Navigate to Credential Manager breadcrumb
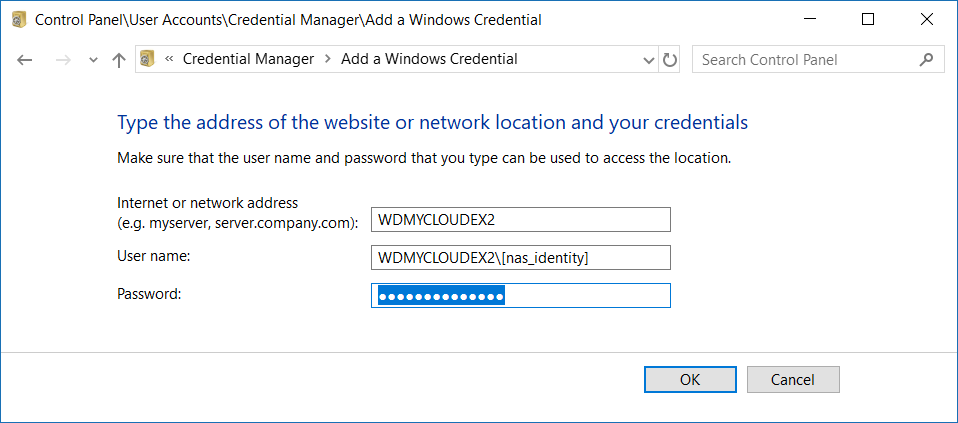Screen dimensions: 958x423 tap(248, 59)
